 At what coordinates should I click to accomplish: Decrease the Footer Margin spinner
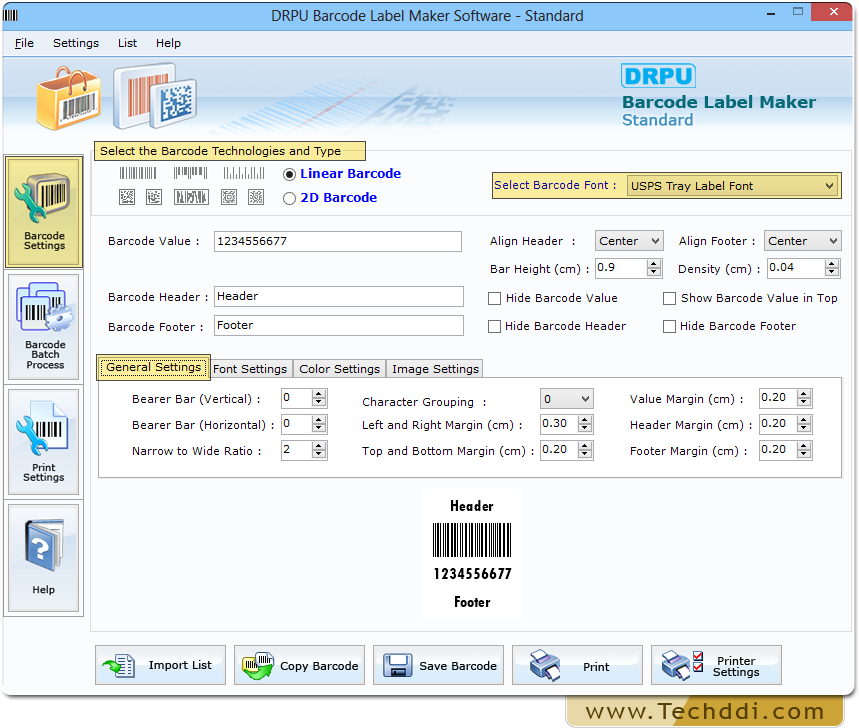click(804, 455)
